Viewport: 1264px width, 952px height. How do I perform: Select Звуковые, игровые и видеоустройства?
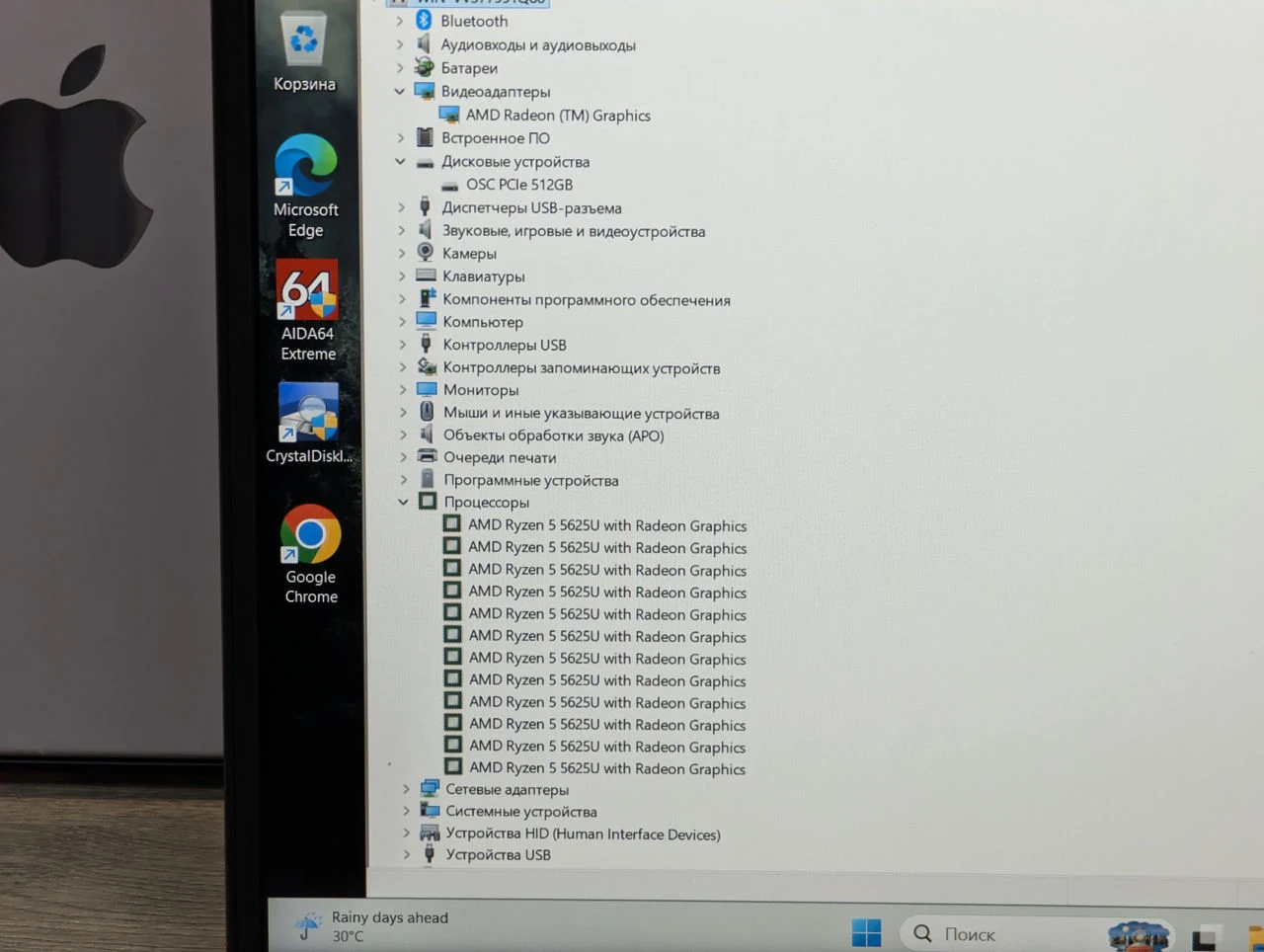click(574, 231)
